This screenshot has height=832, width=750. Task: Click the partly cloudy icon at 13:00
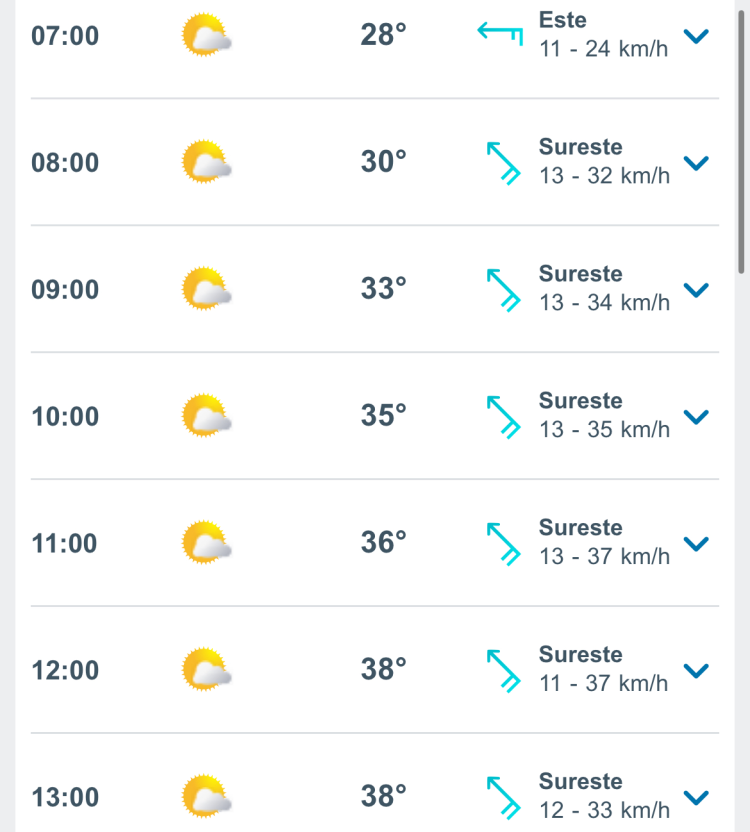click(206, 796)
